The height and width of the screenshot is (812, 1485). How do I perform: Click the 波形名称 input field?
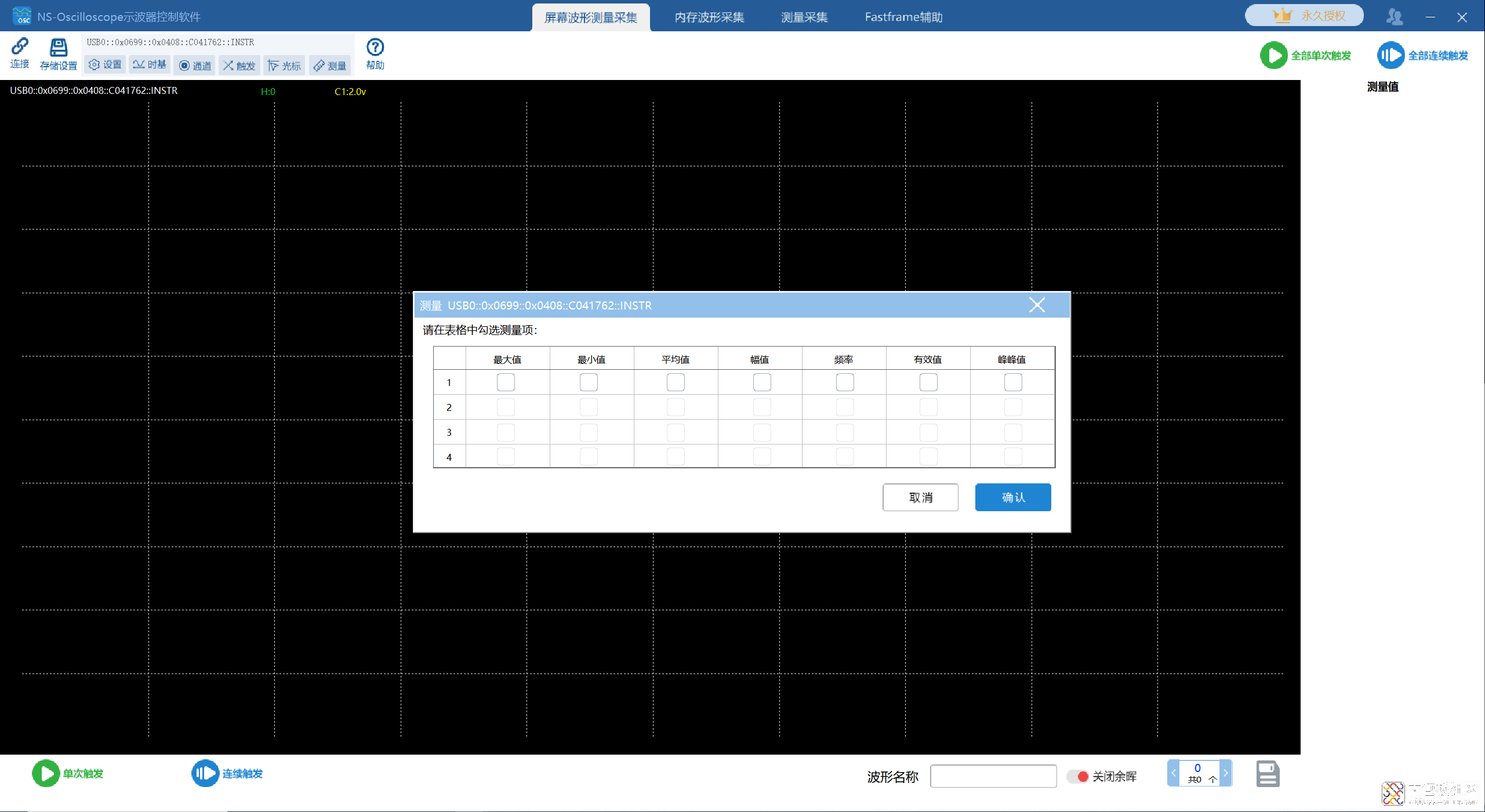[x=993, y=776]
